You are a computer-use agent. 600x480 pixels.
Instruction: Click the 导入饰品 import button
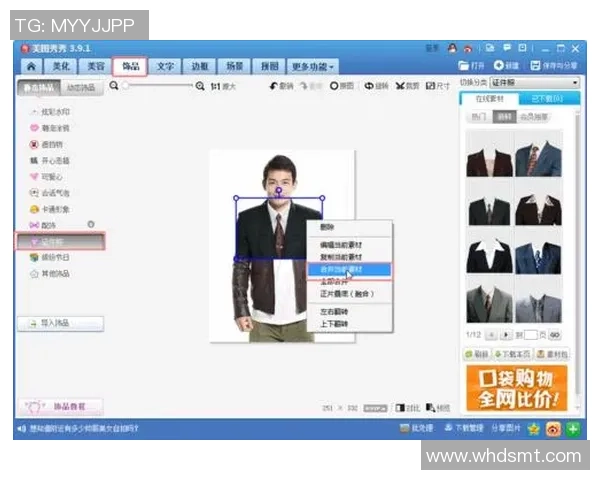coord(60,323)
